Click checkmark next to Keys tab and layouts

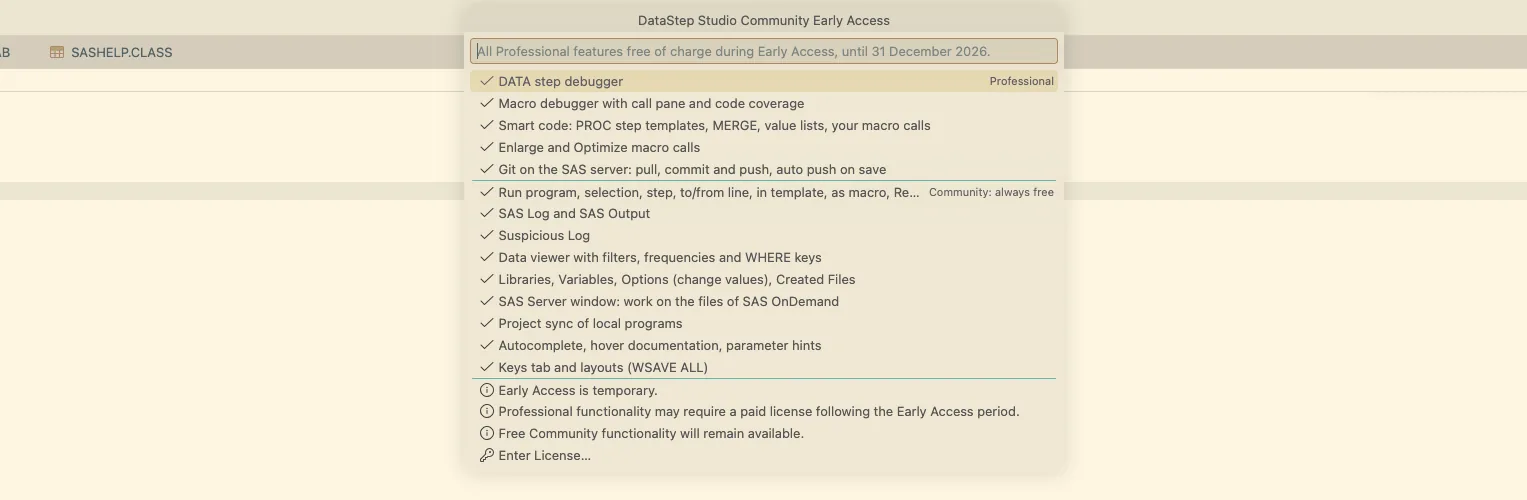pyautogui.click(x=487, y=367)
